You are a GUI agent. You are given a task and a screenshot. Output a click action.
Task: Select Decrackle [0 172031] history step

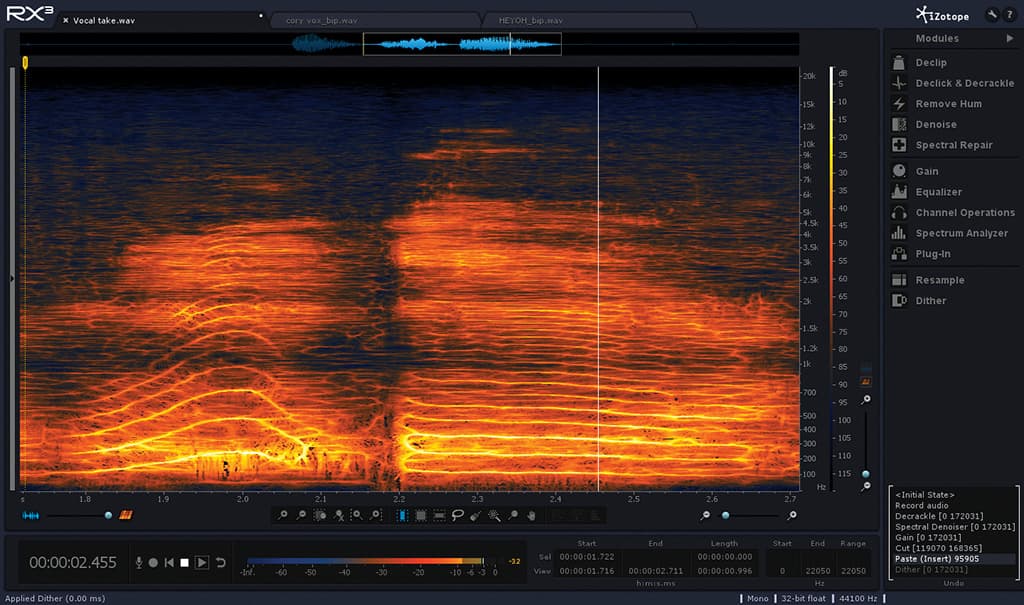938,516
